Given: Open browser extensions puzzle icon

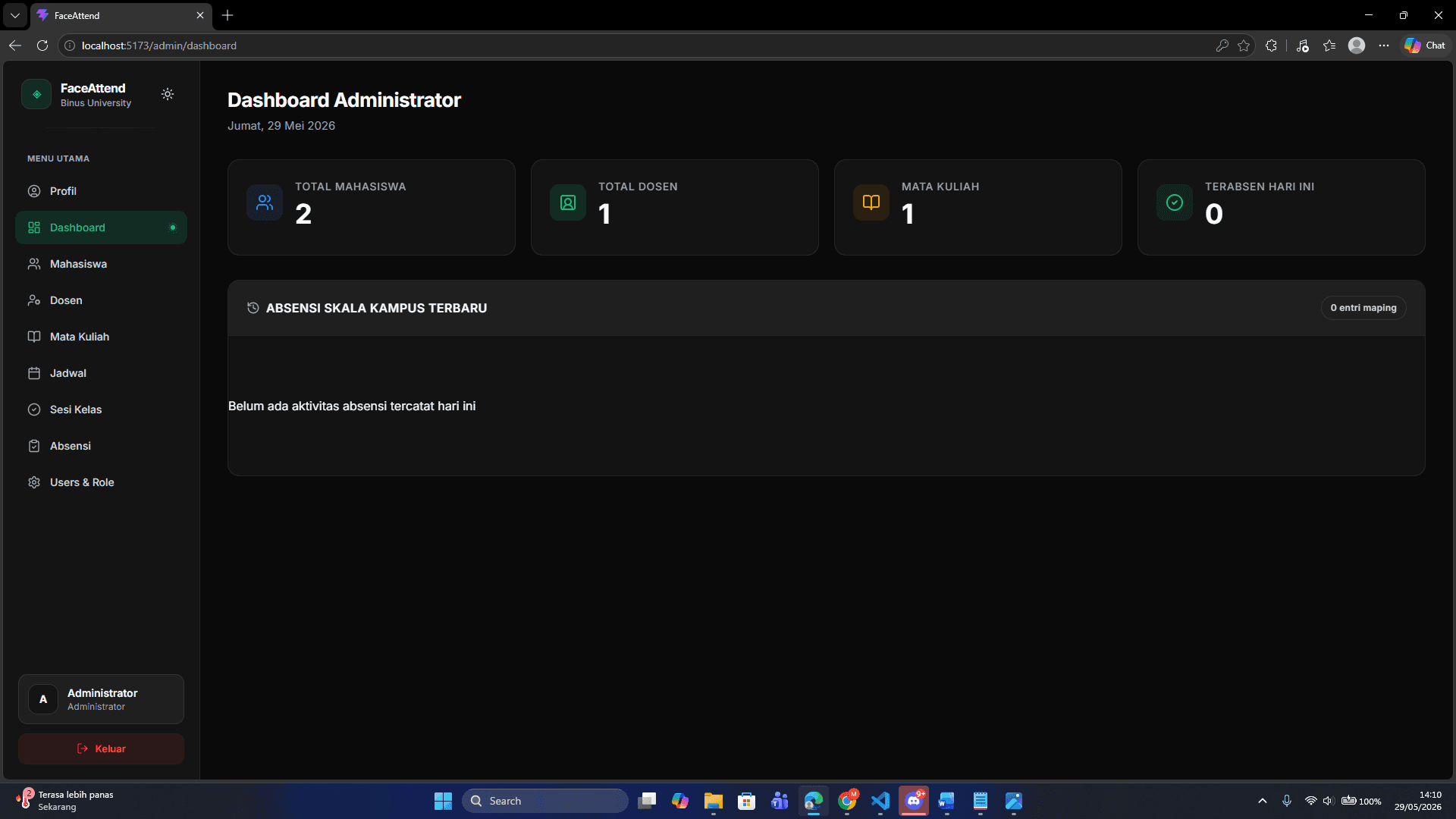Looking at the screenshot, I should coord(1272,45).
